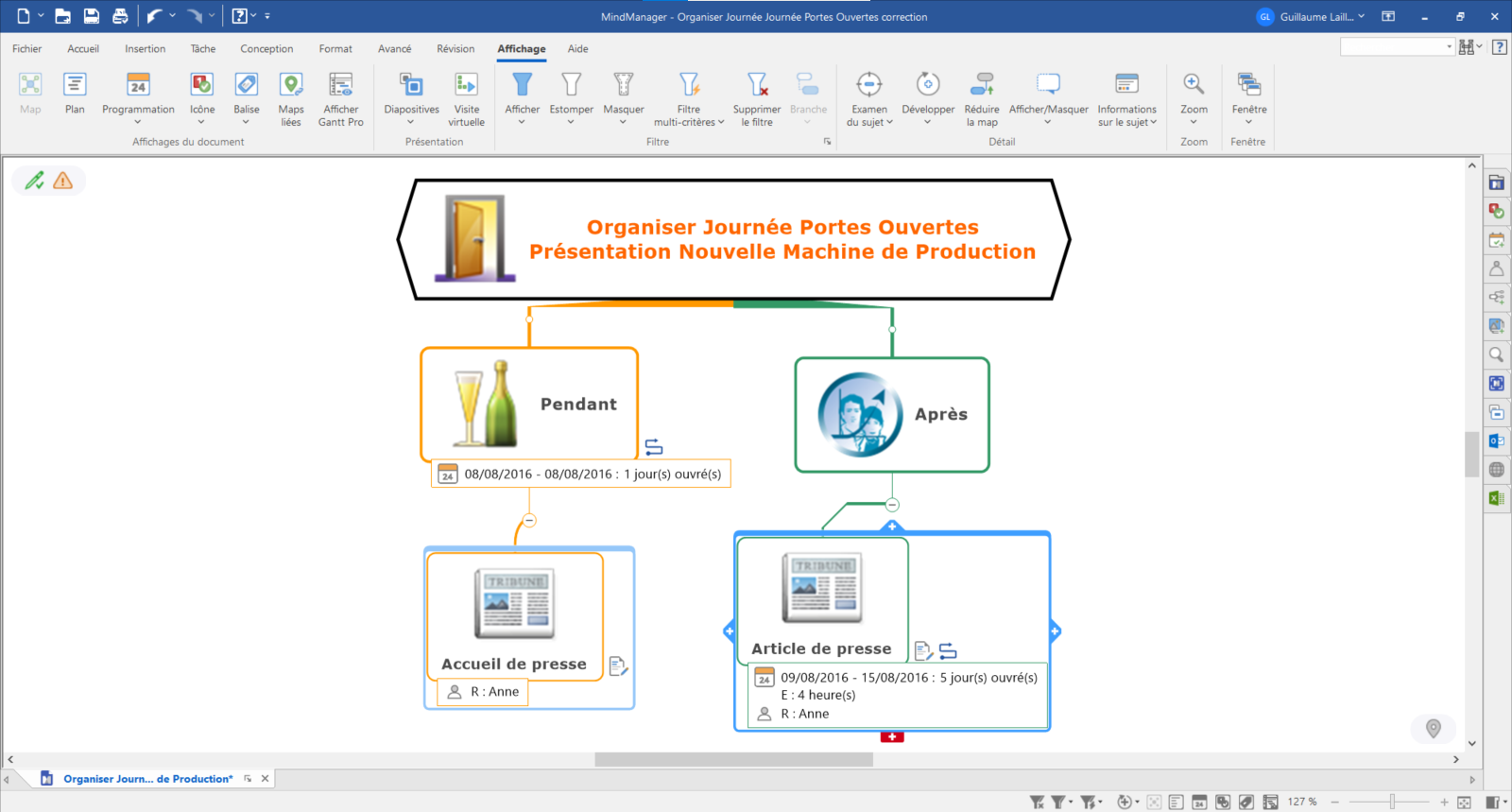Screen dimensions: 1512x812
Task: Open the Filtre multi-critères dropdown
Action: point(689,98)
